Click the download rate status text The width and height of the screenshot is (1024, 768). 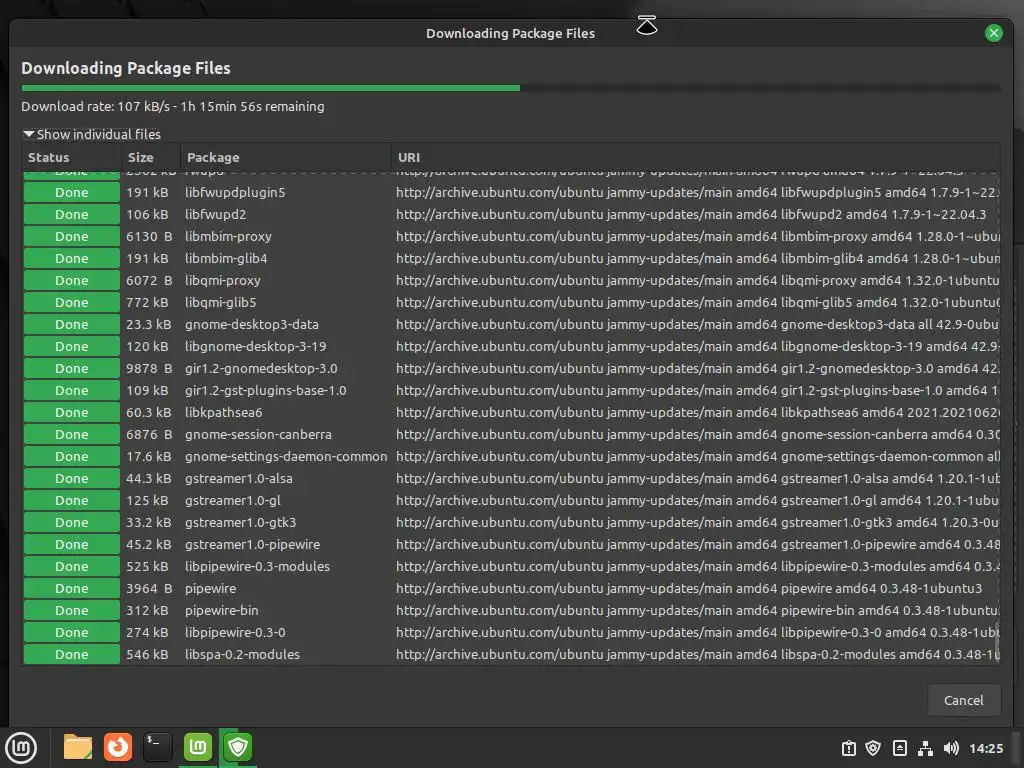click(173, 106)
